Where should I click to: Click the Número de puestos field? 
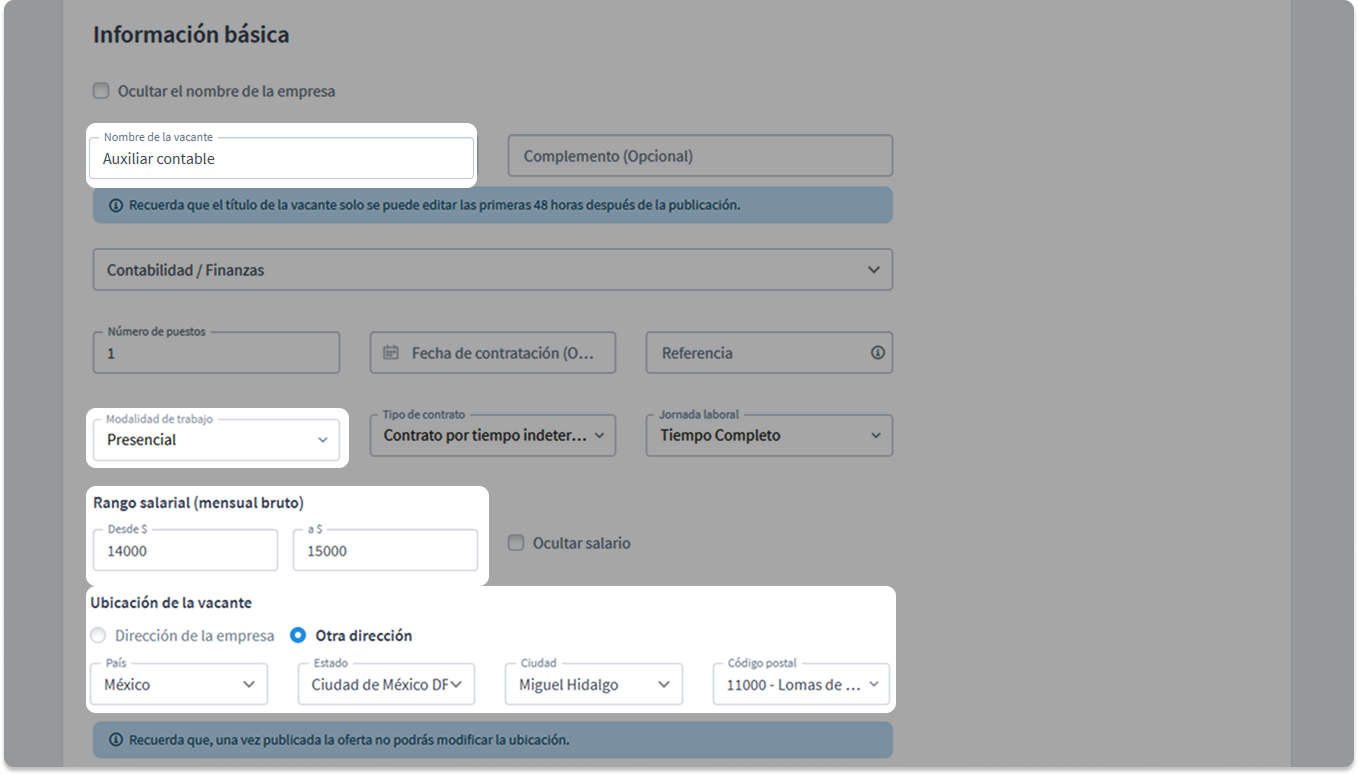(216, 354)
